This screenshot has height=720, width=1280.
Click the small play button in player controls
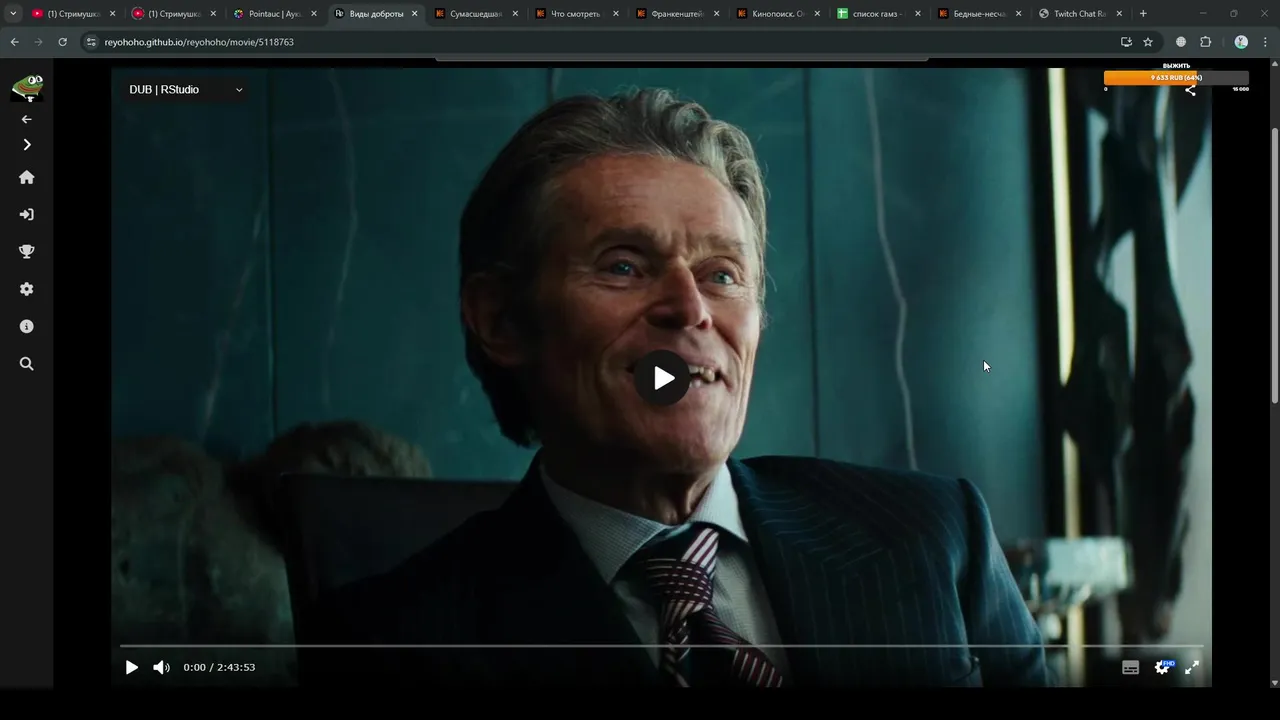pos(132,667)
